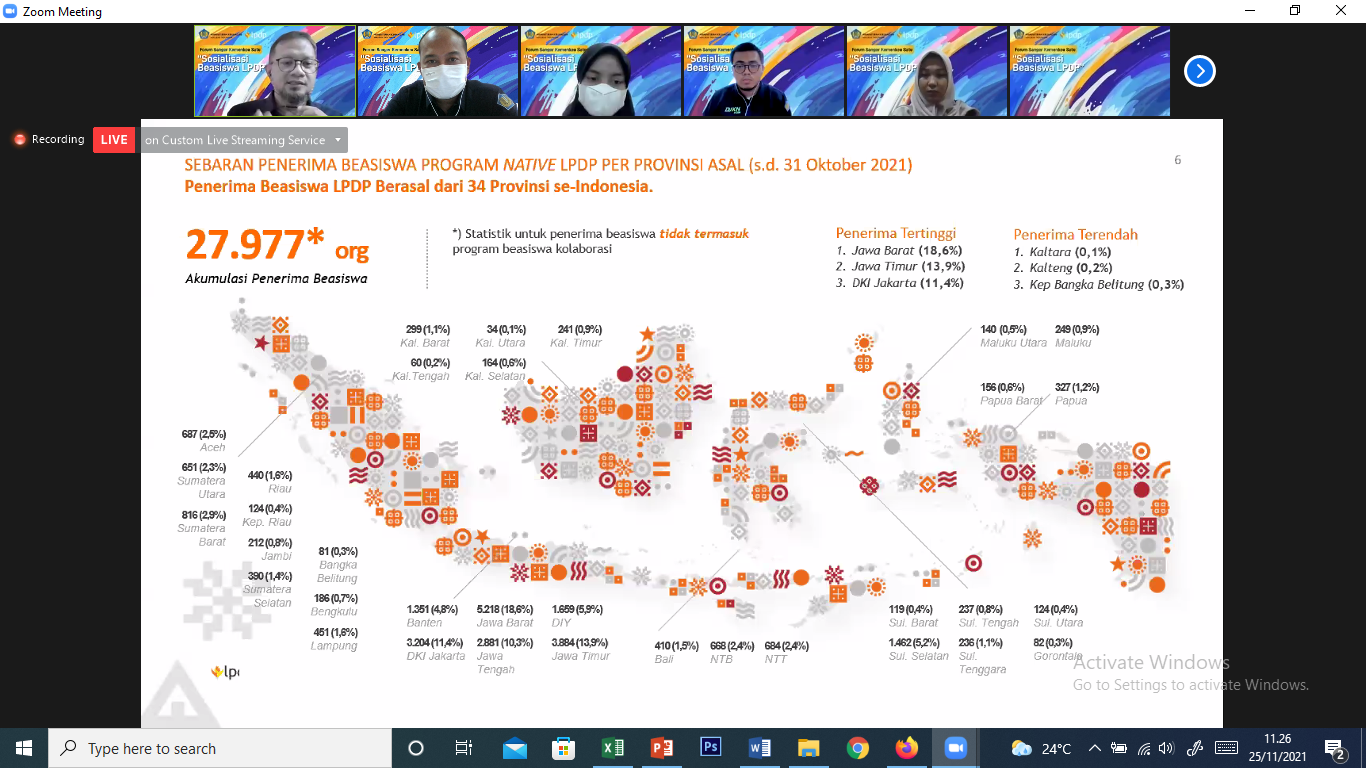Open PowerPoint from the taskbar

pos(662,748)
